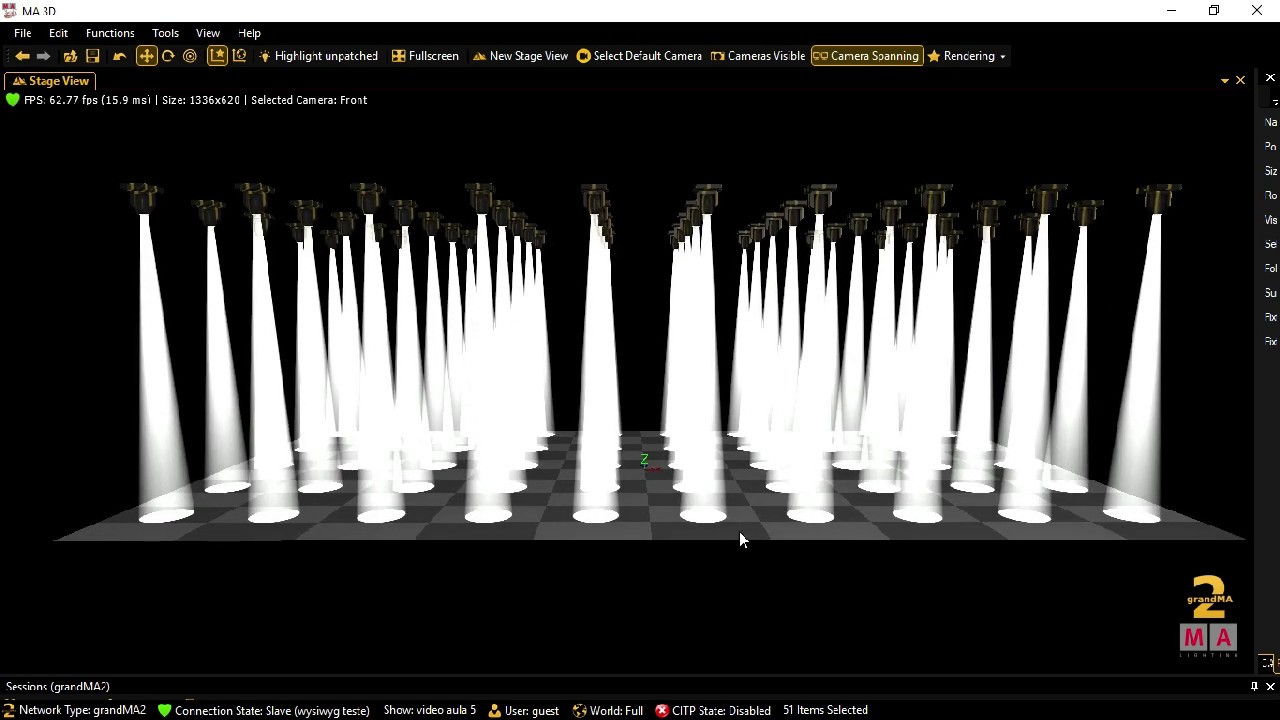Select the rotate camera tool
Screen dimensions: 1280x720
[x=168, y=56]
